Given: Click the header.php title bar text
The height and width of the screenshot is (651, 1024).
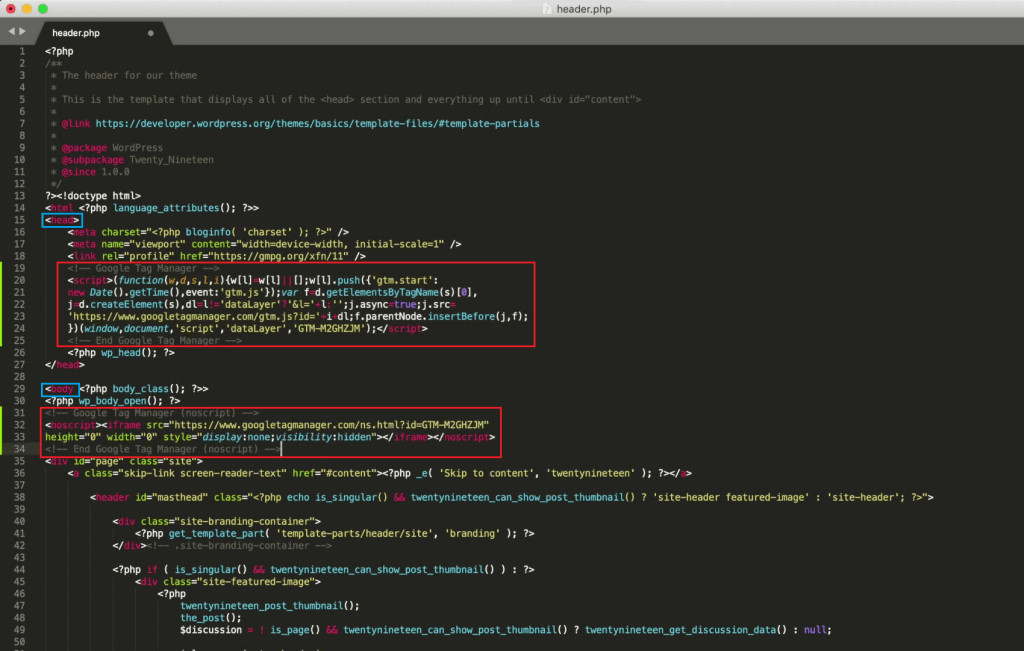Looking at the screenshot, I should click(x=584, y=8).
